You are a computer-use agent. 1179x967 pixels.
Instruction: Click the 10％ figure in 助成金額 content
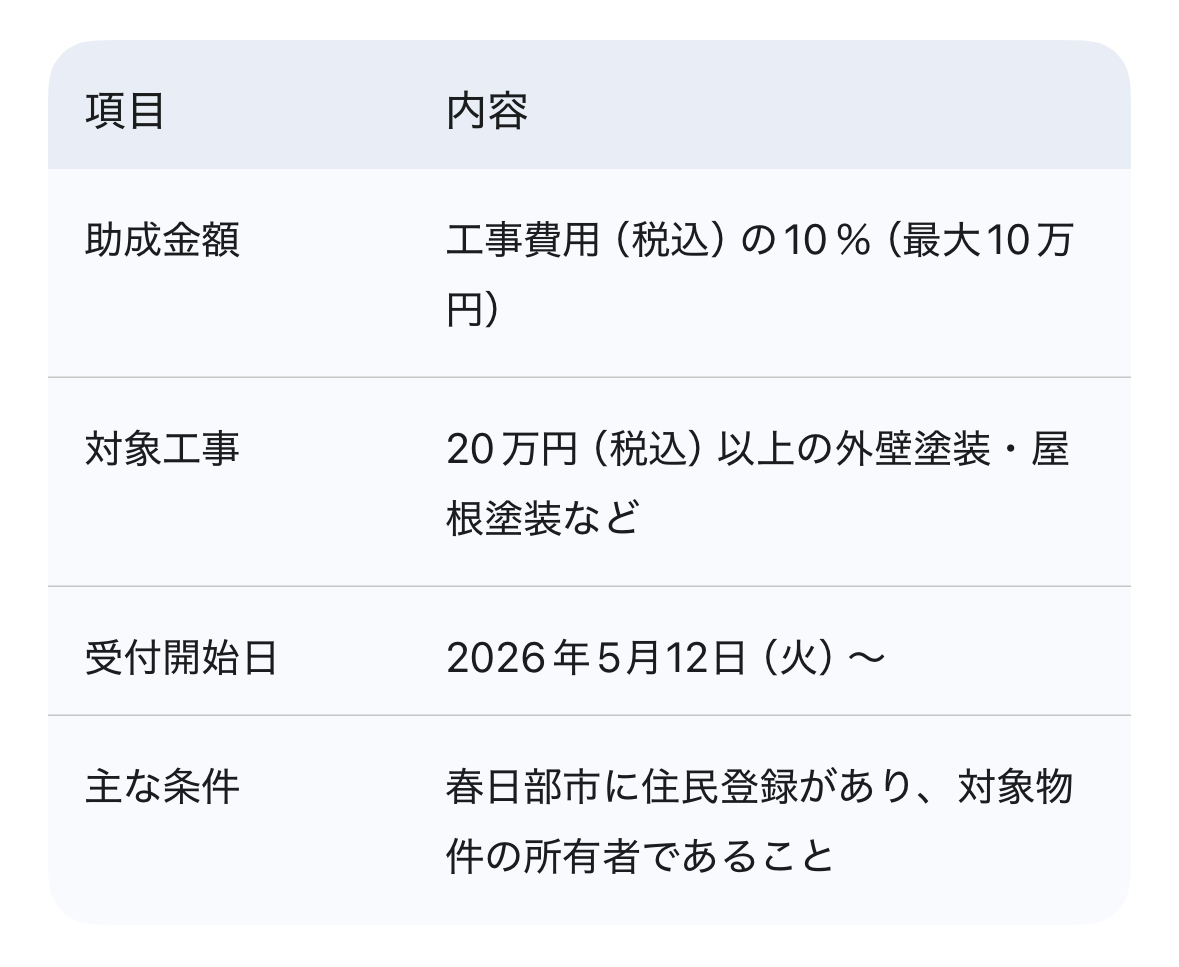[827, 241]
